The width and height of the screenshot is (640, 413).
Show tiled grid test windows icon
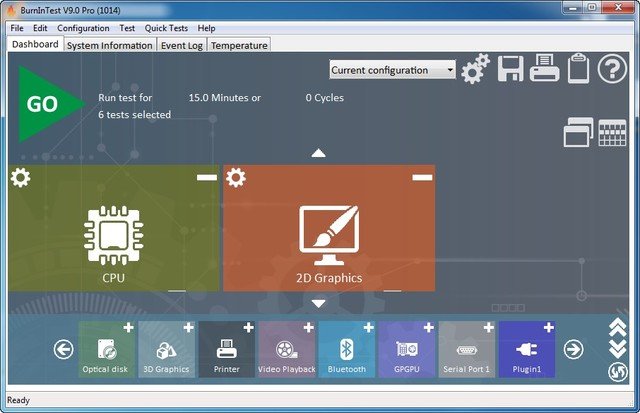pos(612,133)
